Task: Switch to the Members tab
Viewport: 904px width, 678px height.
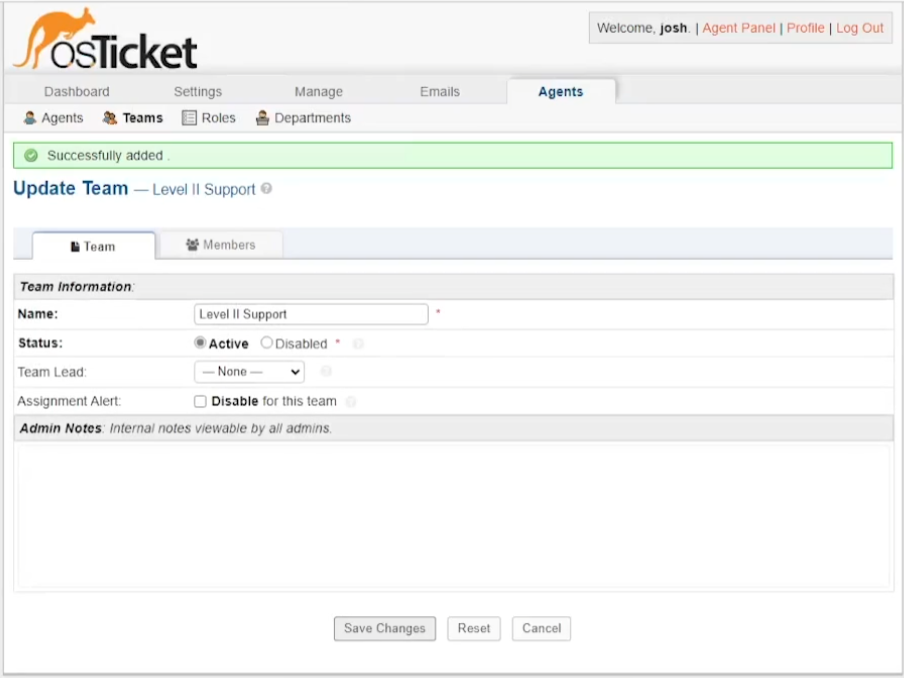Action: tap(221, 243)
